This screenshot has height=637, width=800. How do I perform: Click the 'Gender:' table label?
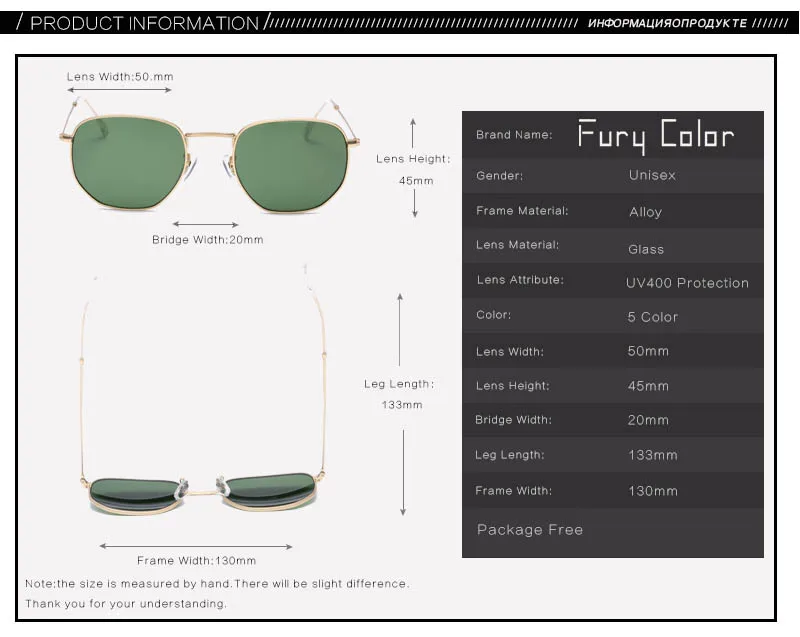coord(499,176)
